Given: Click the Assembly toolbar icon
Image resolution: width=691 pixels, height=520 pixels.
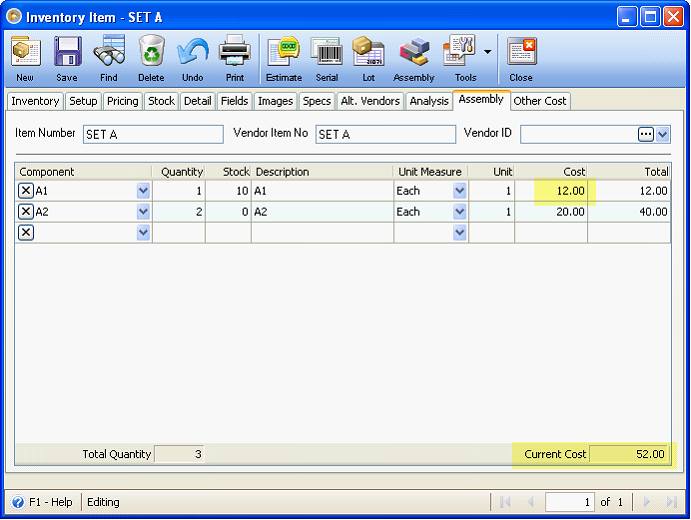Looking at the screenshot, I should 414,52.
